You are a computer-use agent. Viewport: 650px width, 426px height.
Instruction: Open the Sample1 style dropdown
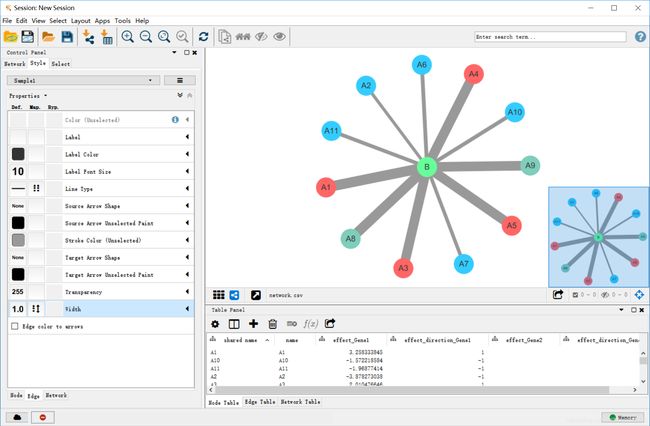point(83,80)
